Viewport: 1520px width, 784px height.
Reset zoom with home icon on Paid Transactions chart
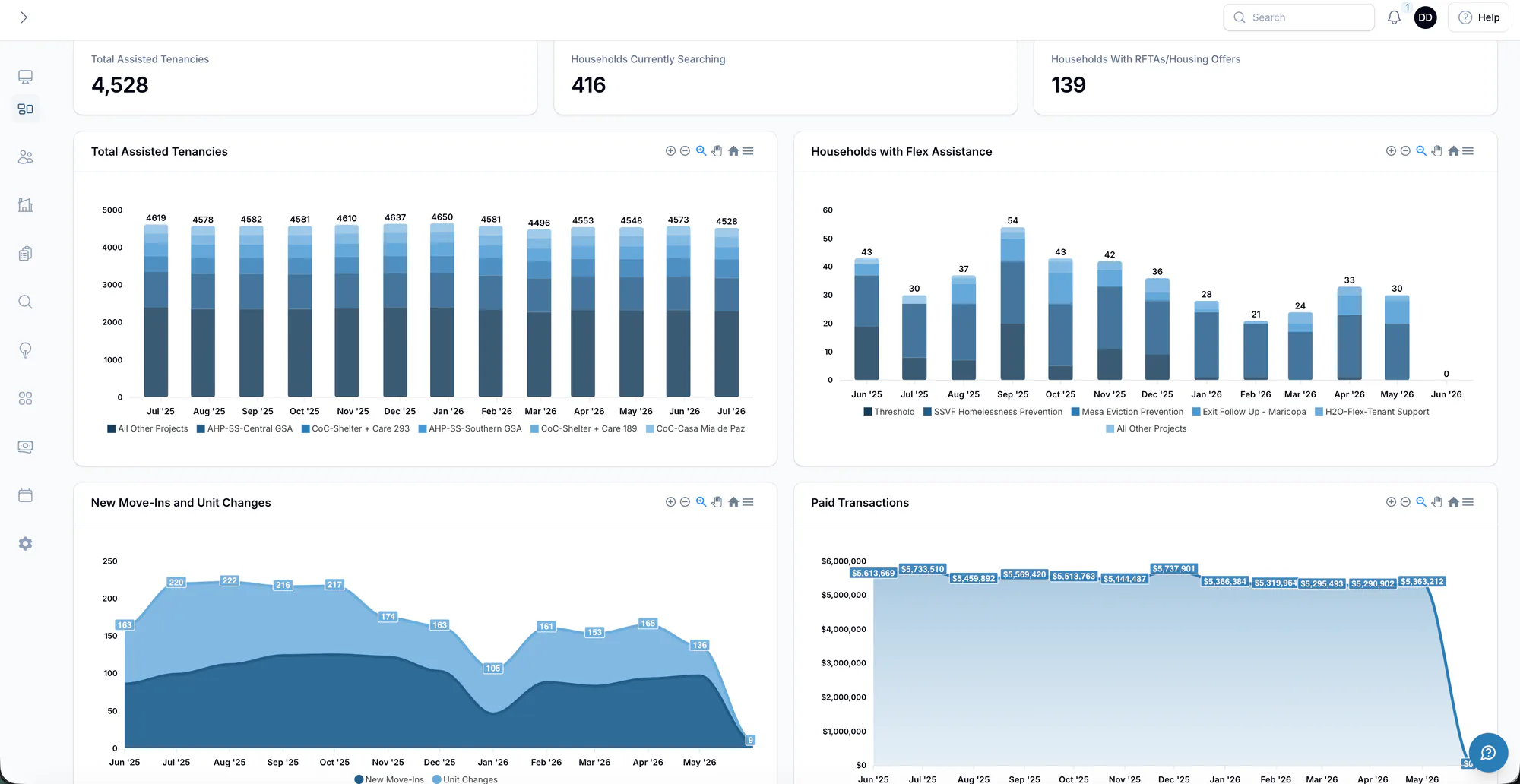click(x=1453, y=502)
